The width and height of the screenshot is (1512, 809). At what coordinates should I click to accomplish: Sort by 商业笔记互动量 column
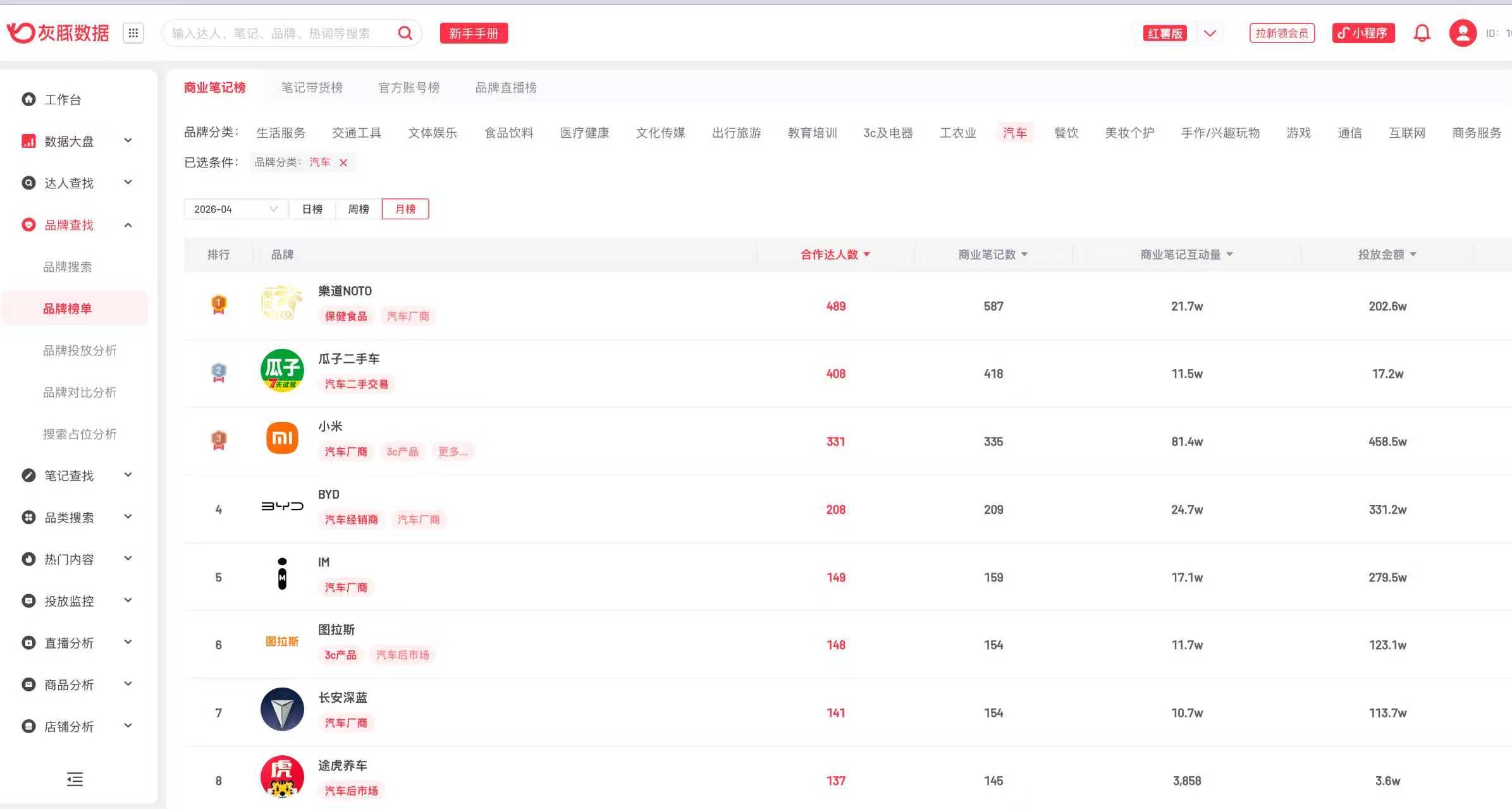pos(1186,254)
